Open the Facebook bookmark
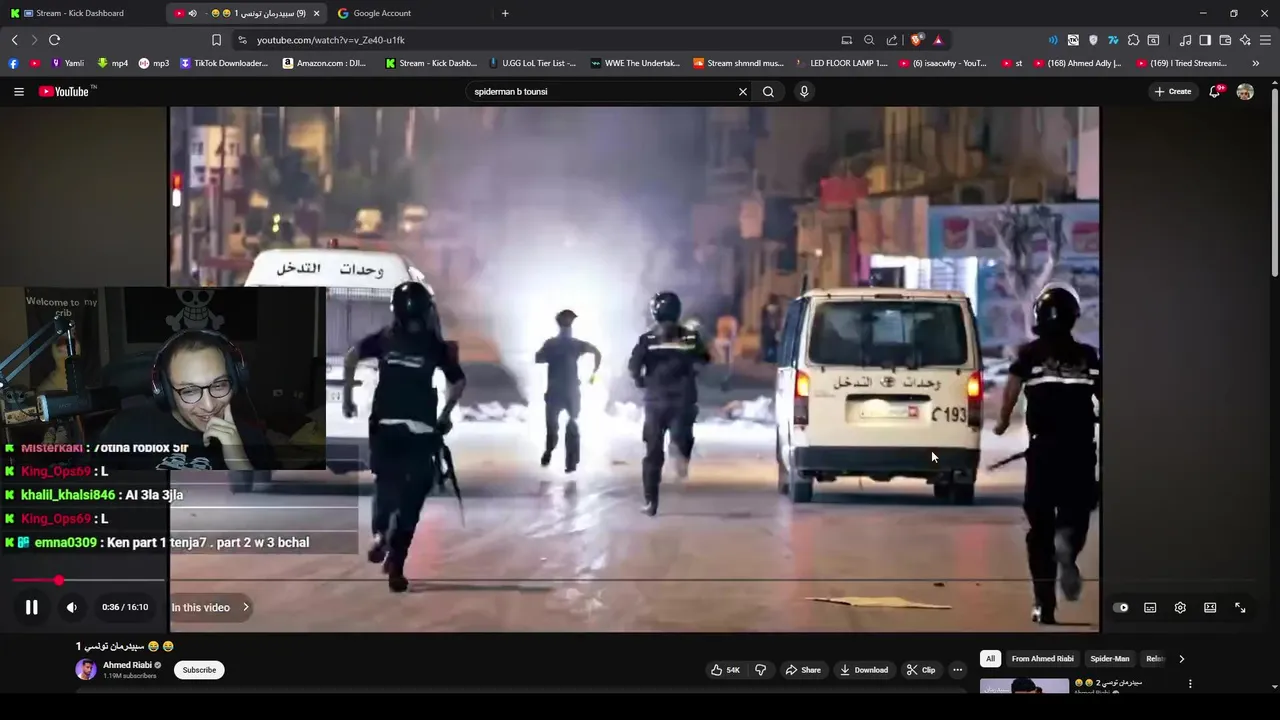 [x=13, y=63]
